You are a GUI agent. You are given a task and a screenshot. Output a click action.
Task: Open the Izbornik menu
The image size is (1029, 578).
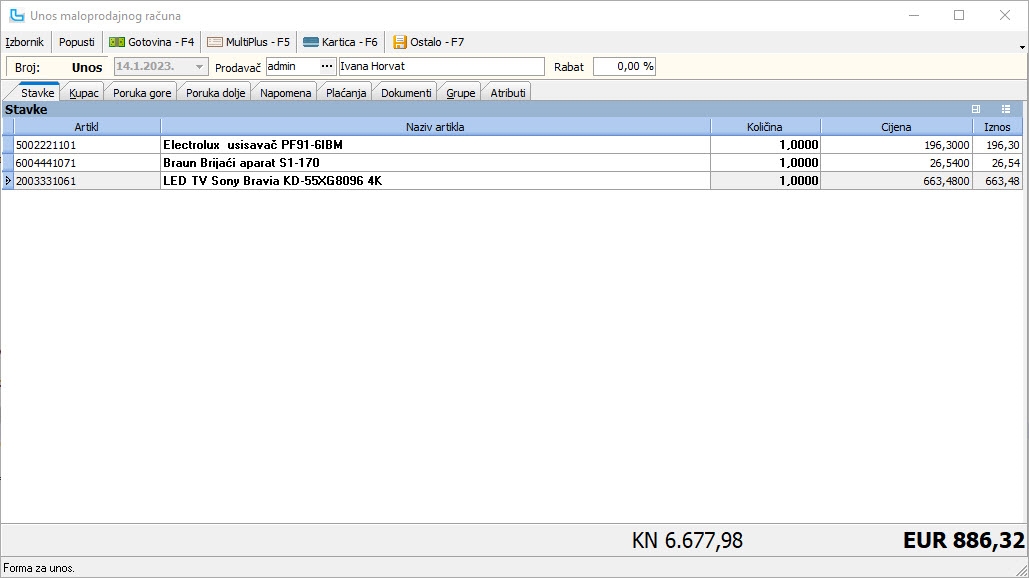tap(25, 42)
